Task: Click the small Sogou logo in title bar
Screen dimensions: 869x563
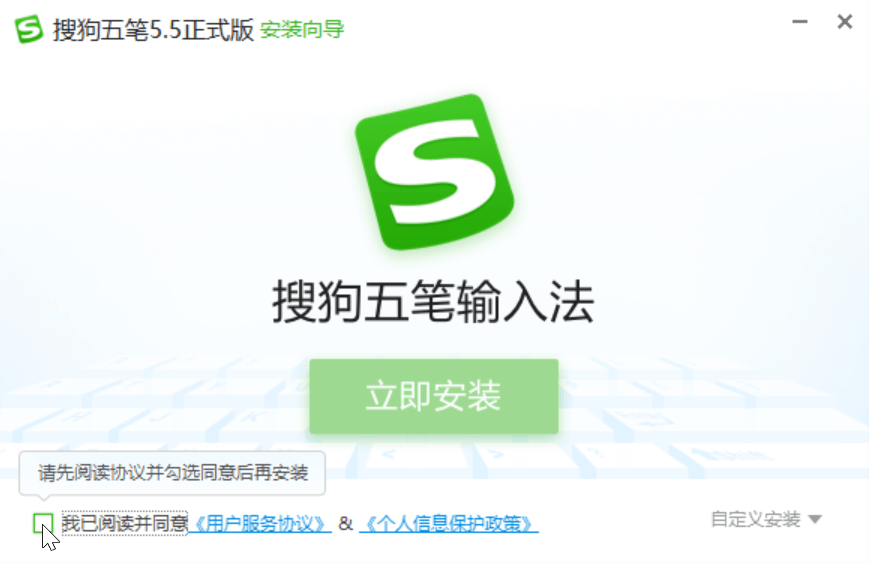Action: tap(28, 29)
